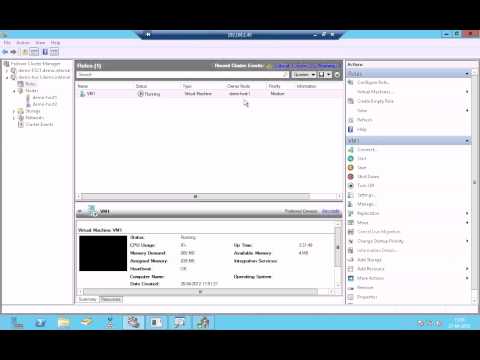The width and height of the screenshot is (480, 360).
Task: Click the VM1 black console thumbnail
Action: [x=103, y=253]
